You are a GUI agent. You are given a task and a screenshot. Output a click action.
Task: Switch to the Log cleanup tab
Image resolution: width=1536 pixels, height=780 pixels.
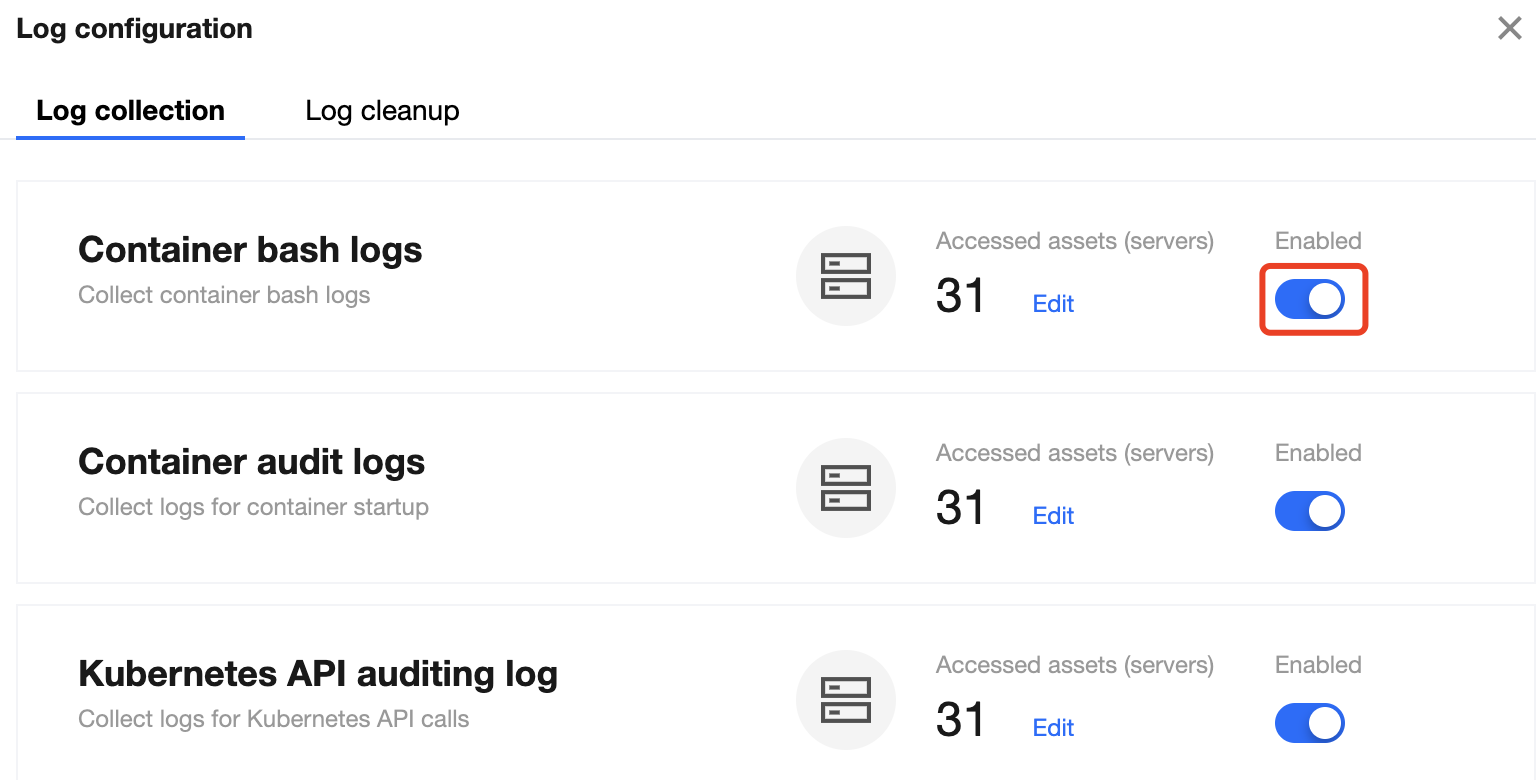382,110
